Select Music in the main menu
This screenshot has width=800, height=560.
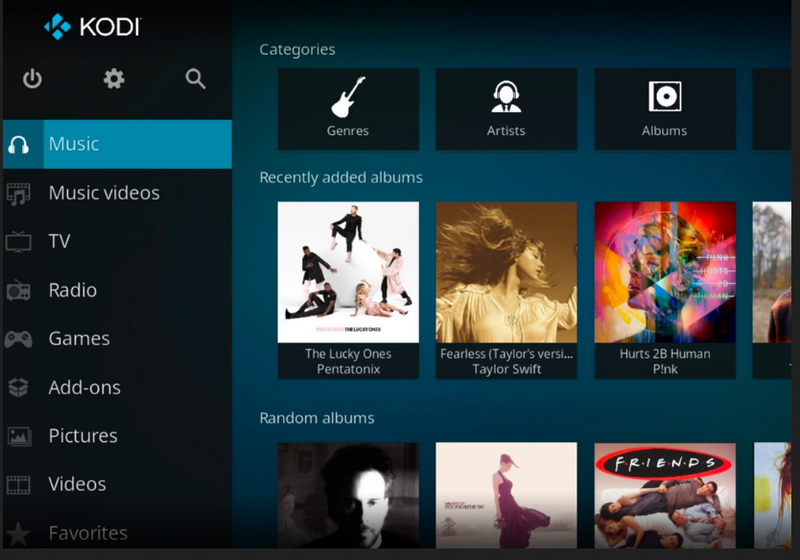[x=117, y=144]
